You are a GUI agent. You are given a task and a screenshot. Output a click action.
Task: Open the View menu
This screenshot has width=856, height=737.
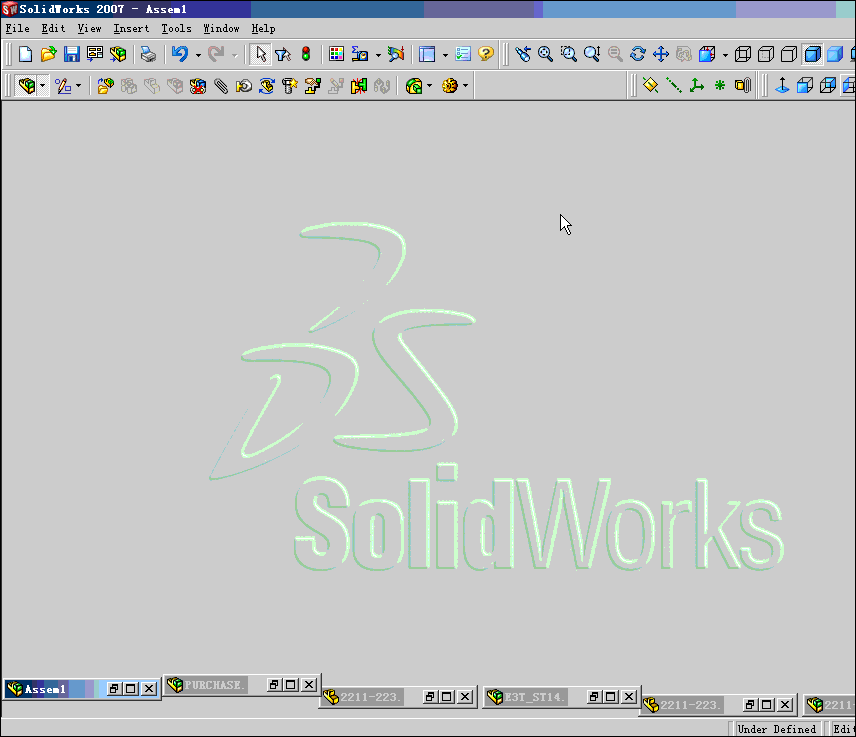pyautogui.click(x=89, y=29)
